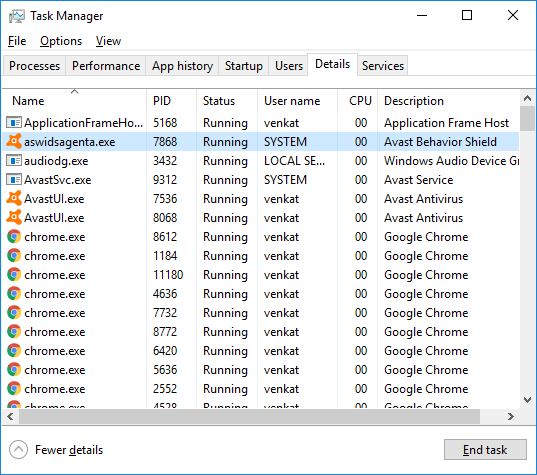
Task: Click the audiodg.exe process icon
Action: point(14,160)
